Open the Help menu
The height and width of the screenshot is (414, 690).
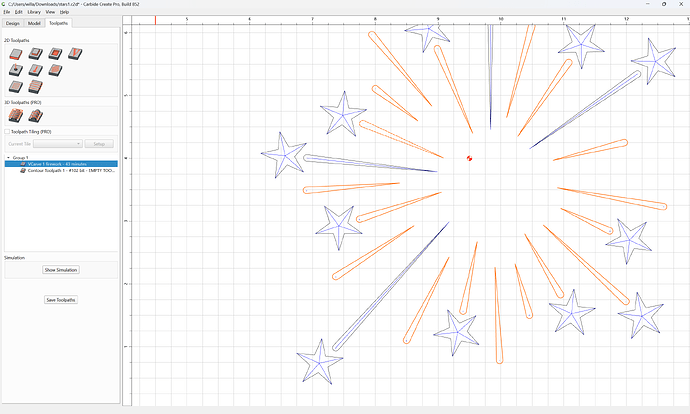64,12
